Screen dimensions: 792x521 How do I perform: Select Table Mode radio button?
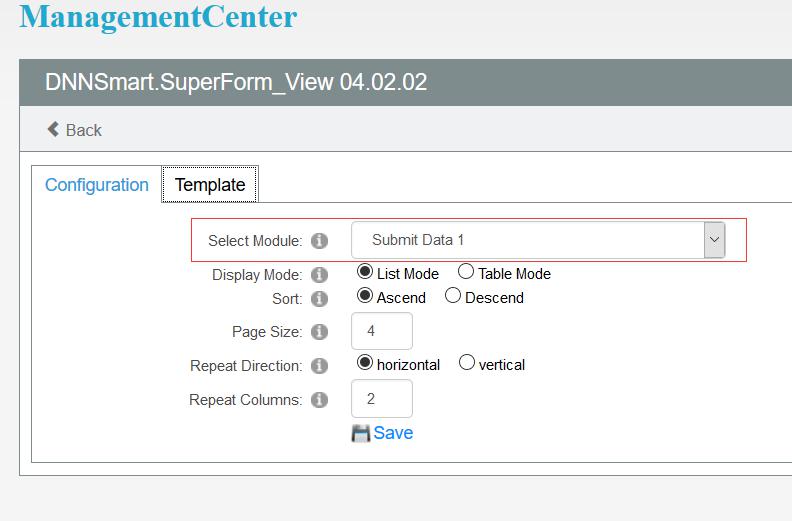(x=466, y=272)
